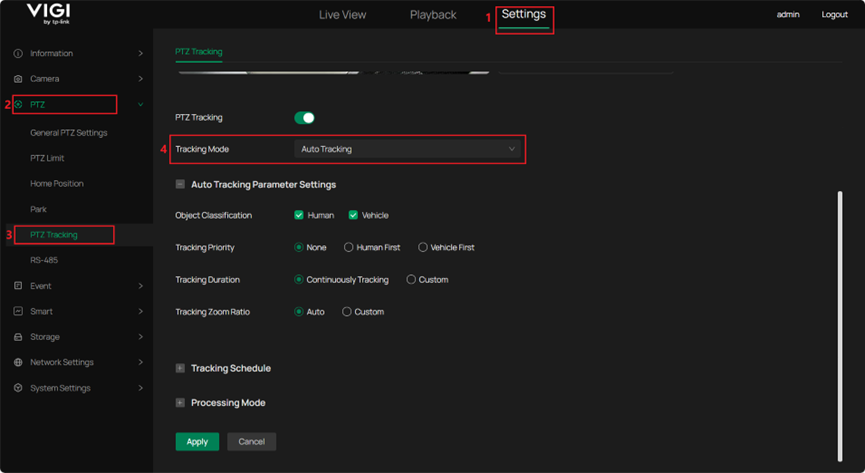This screenshot has height=473, width=865.
Task: Click the Object Classification label
Action: click(x=213, y=215)
